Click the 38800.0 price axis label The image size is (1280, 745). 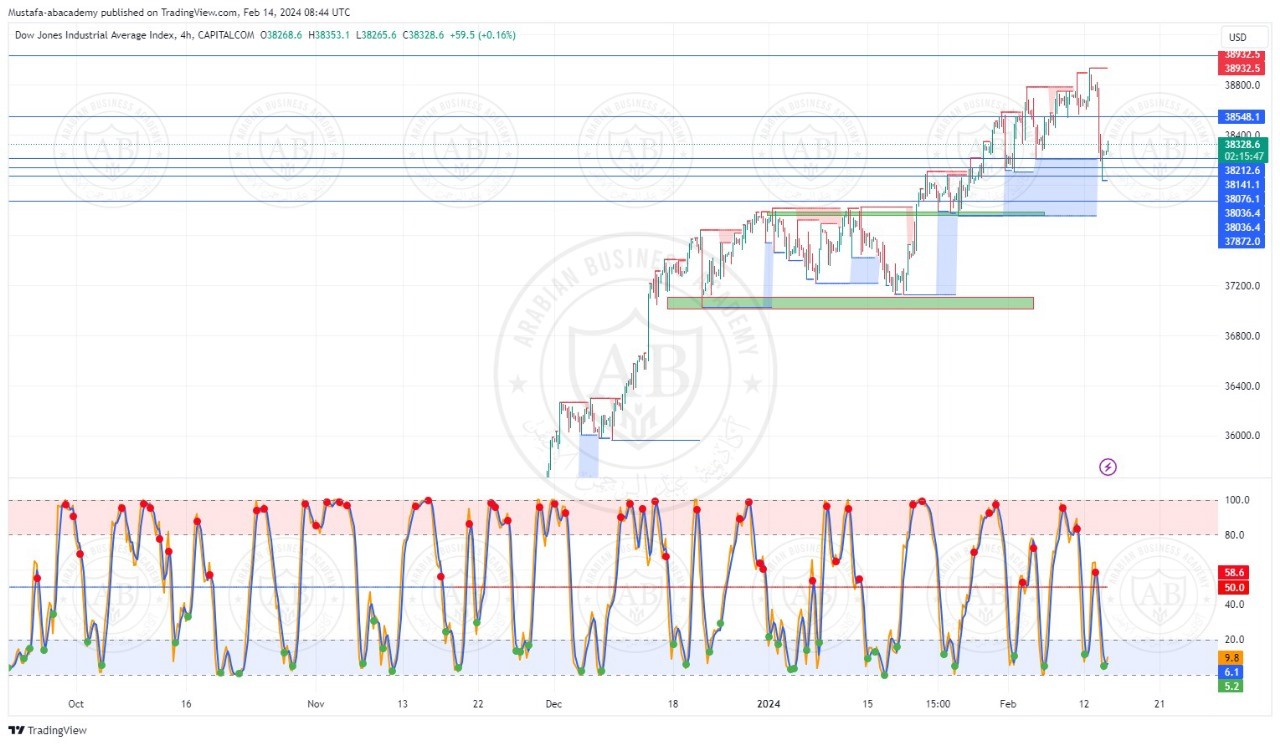tap(1242, 86)
